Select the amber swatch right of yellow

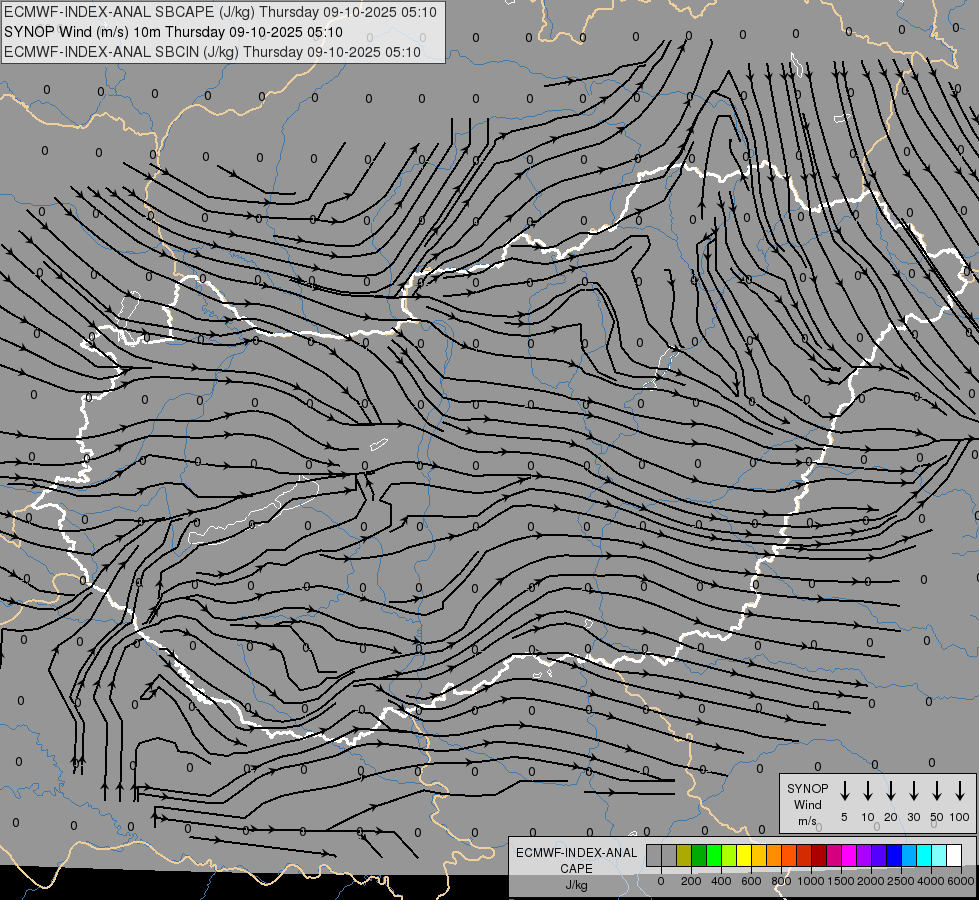(x=759, y=855)
